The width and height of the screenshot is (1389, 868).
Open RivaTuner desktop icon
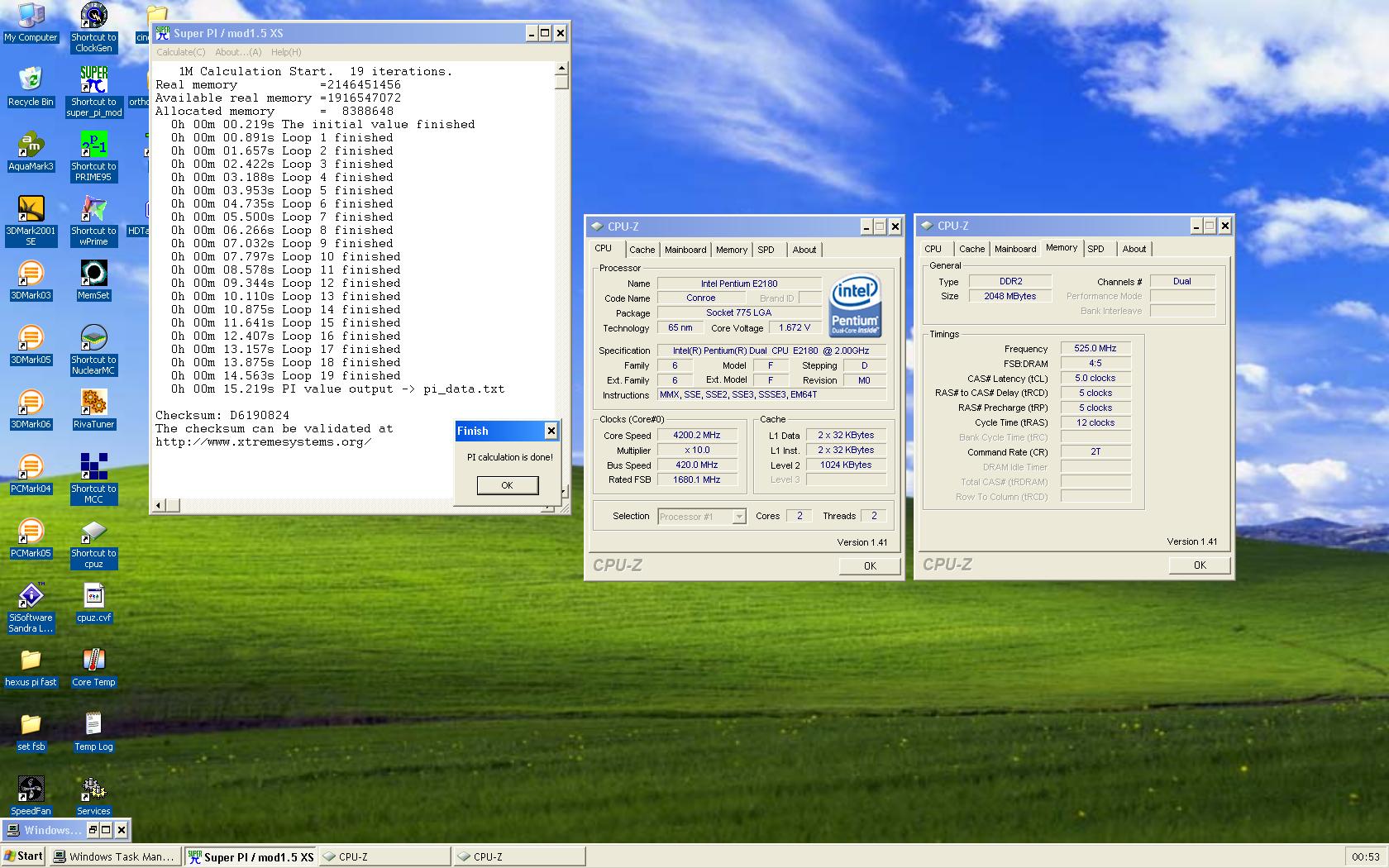coord(93,409)
